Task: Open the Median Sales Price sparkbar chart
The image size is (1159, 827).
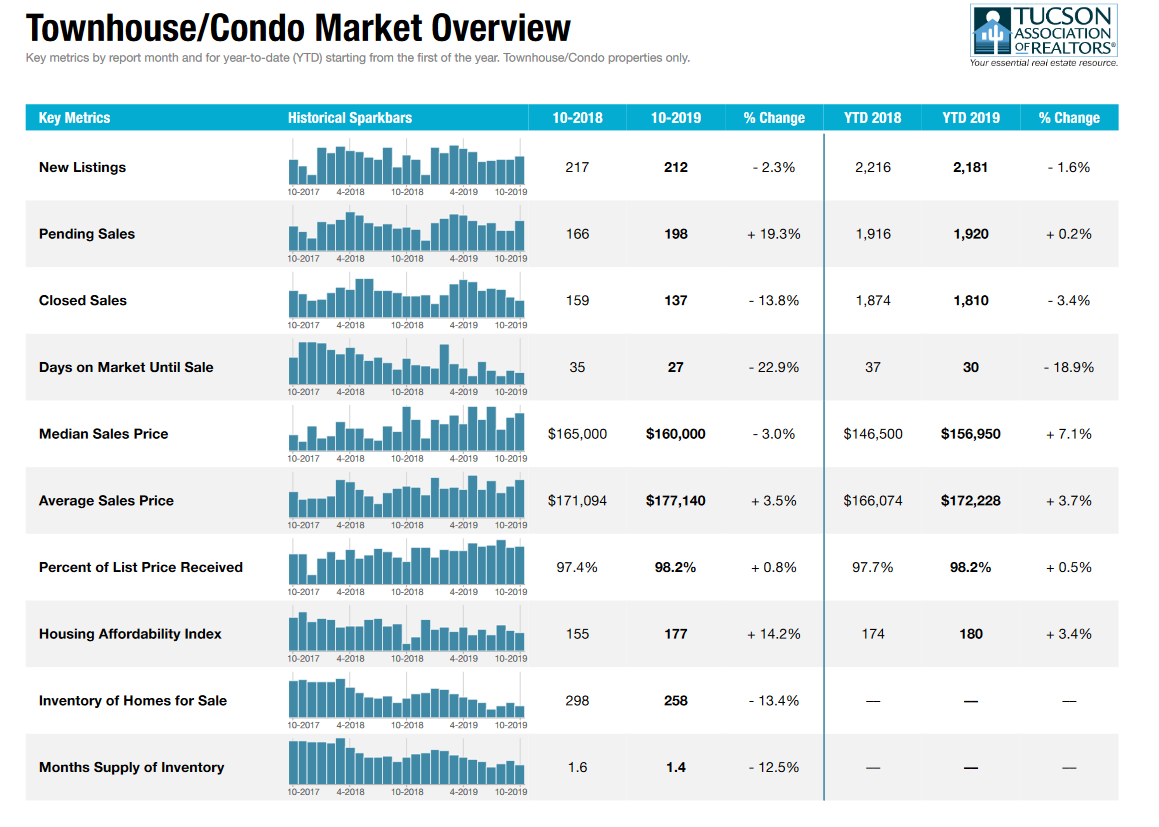Action: [406, 431]
